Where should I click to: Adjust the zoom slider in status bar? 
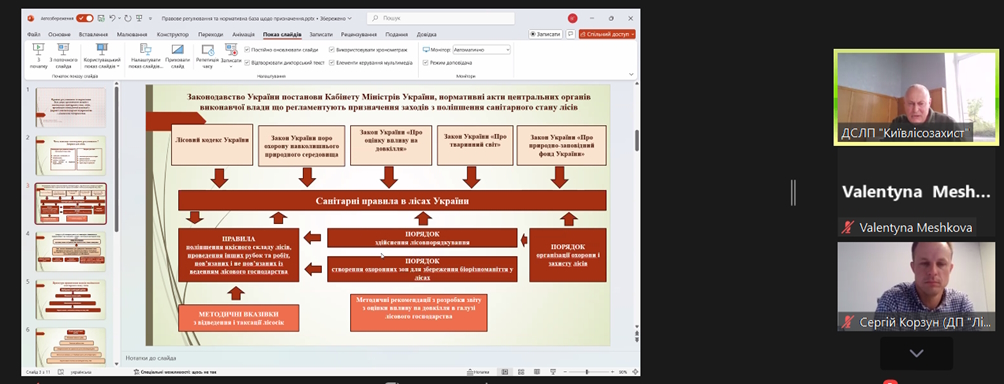[x=587, y=372]
